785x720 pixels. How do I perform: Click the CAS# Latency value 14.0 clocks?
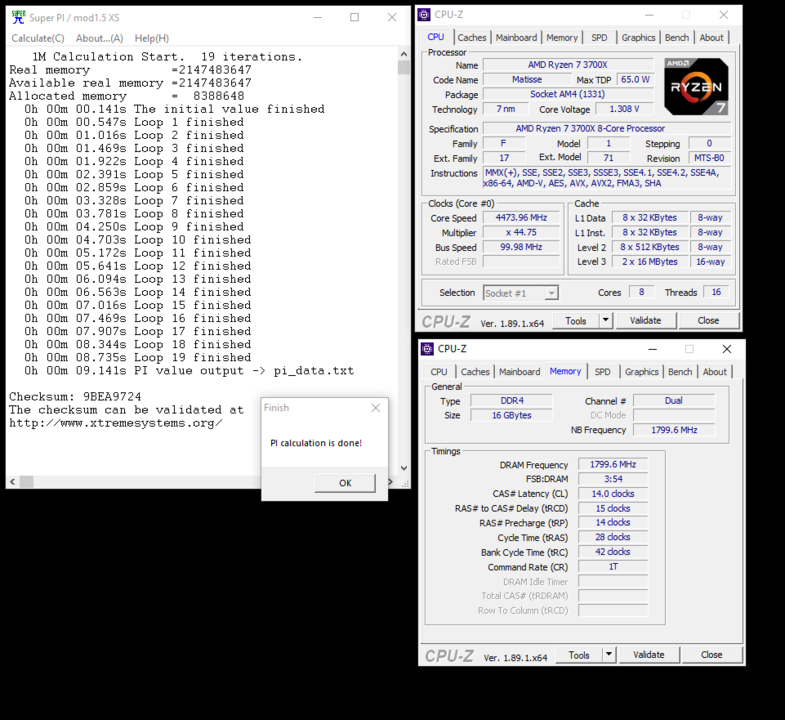point(613,493)
